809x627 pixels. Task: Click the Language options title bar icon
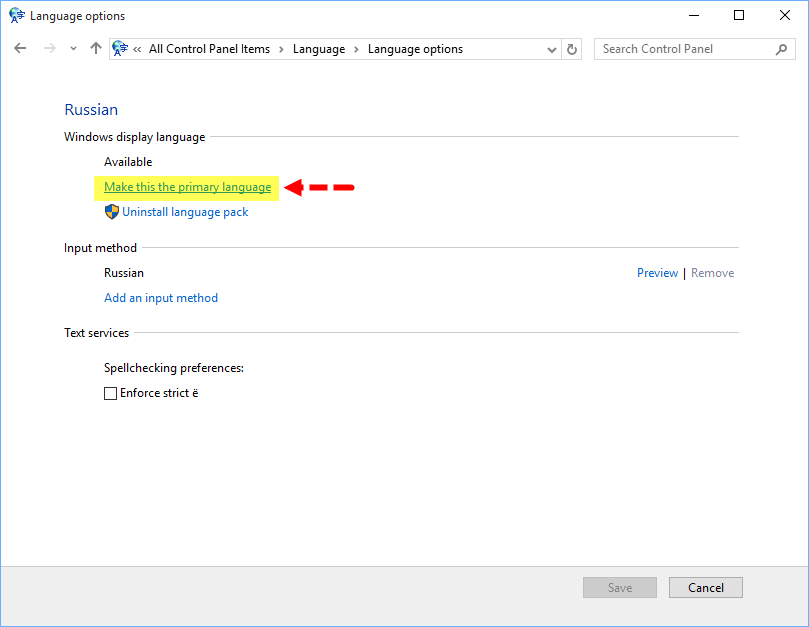pyautogui.click(x=16, y=16)
